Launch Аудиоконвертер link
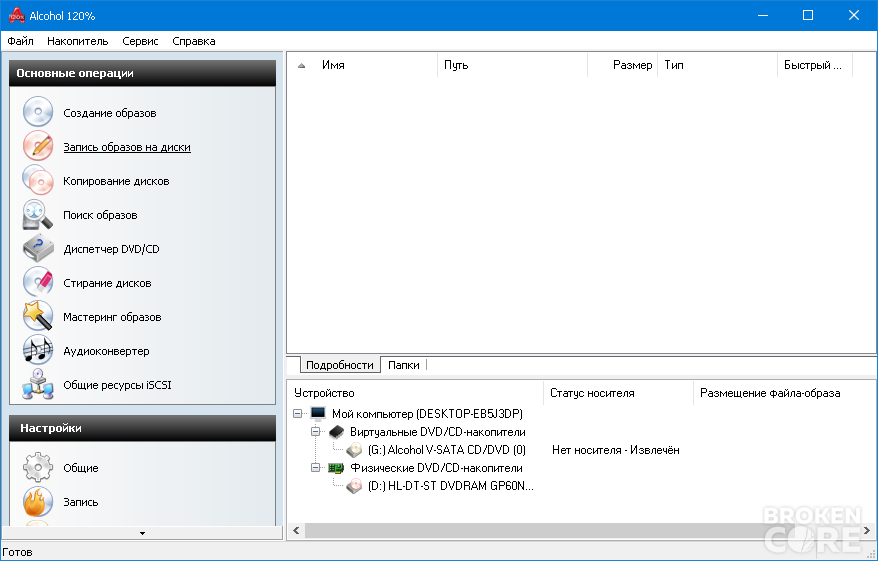 pyautogui.click(x=106, y=351)
